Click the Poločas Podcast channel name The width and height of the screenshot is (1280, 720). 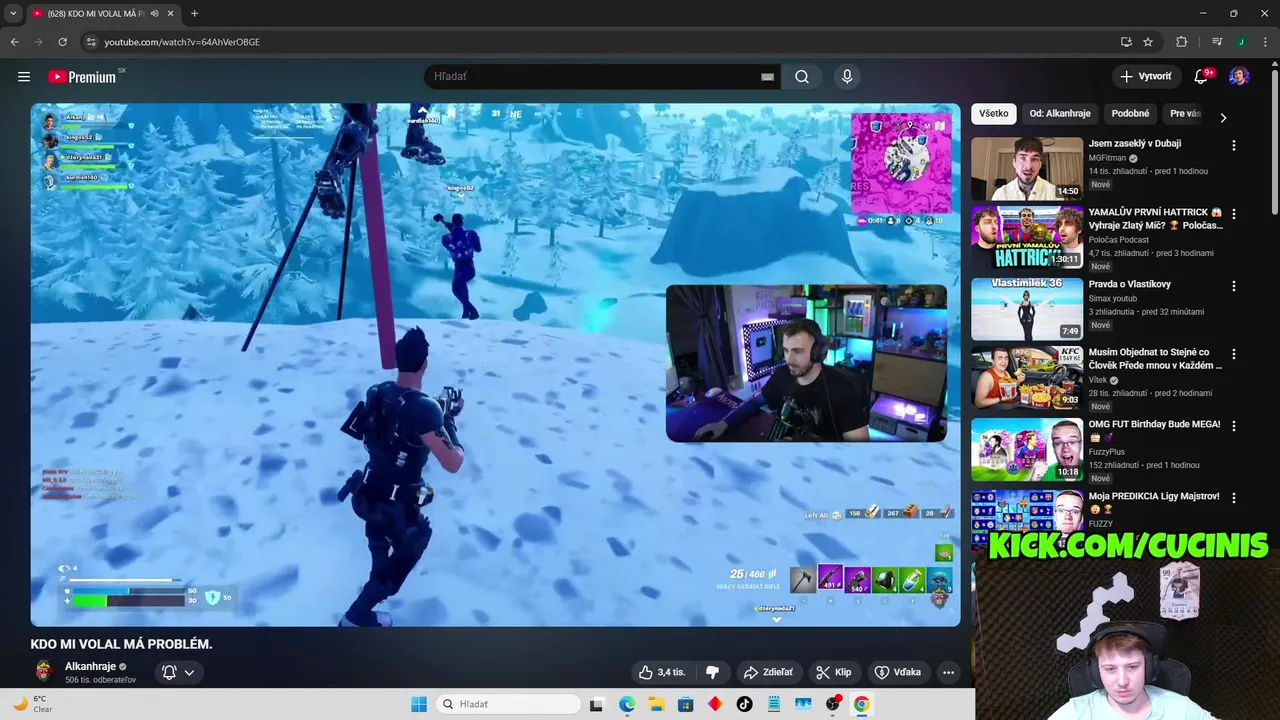point(1119,240)
